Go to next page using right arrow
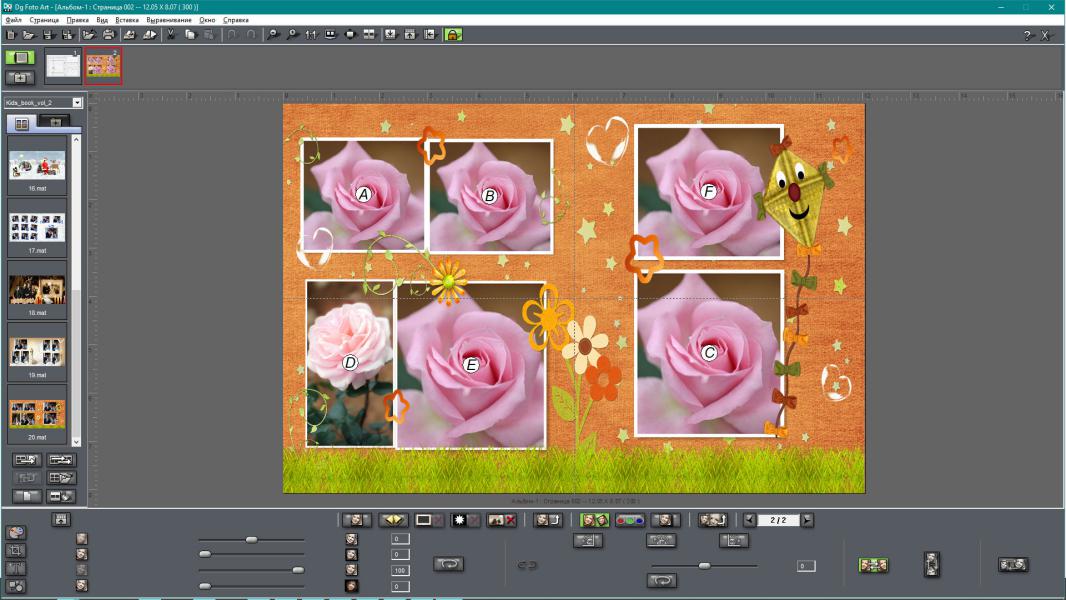Screen dimensions: 1066x600 point(807,520)
